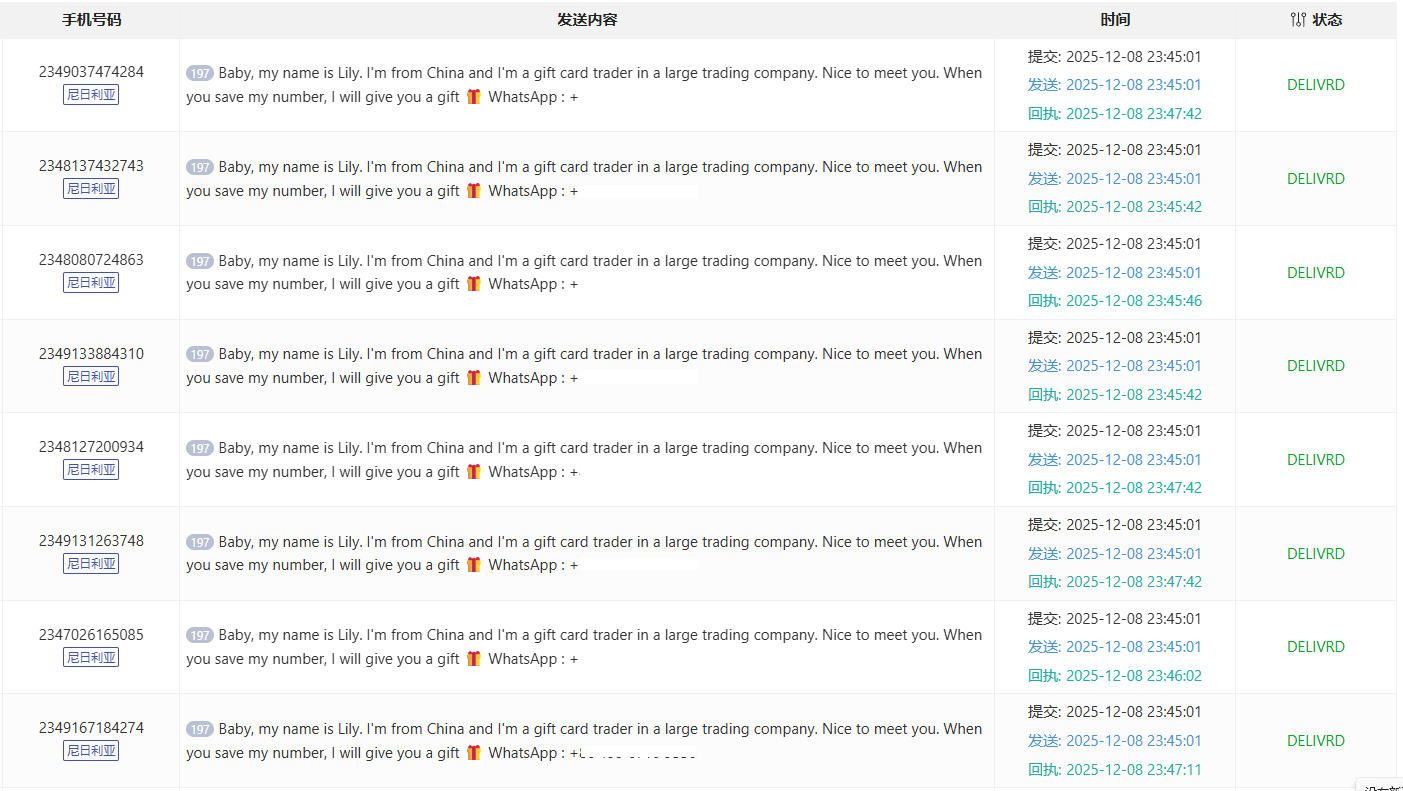Click the DELIVRD status in the 2349131263748 row
Screen dimensions: 1403x791
[x=1315, y=554]
